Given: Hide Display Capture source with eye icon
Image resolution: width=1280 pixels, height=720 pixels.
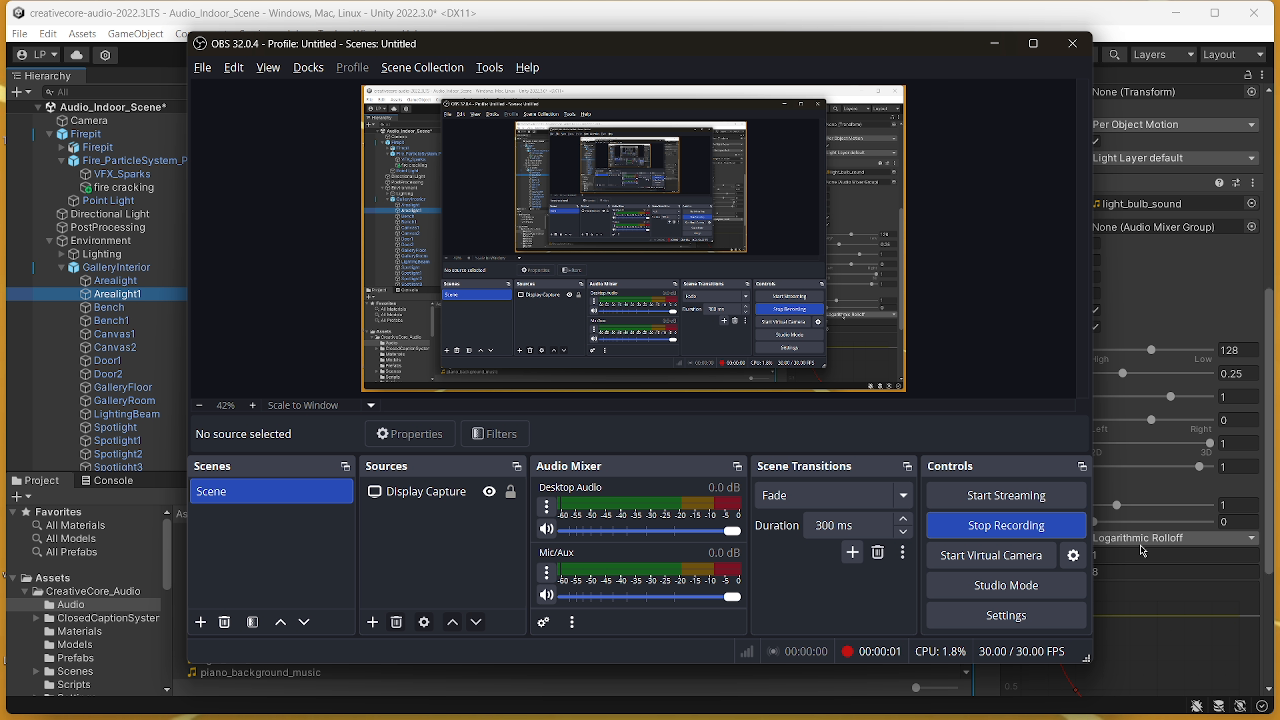Looking at the screenshot, I should point(489,492).
